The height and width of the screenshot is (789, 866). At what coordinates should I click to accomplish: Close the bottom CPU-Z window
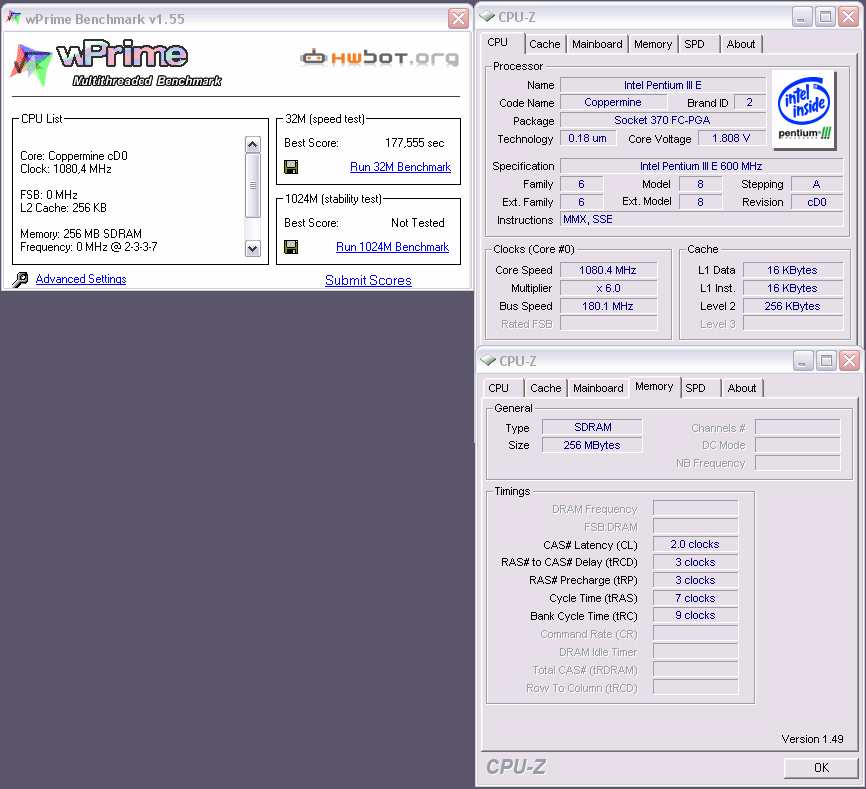click(849, 361)
